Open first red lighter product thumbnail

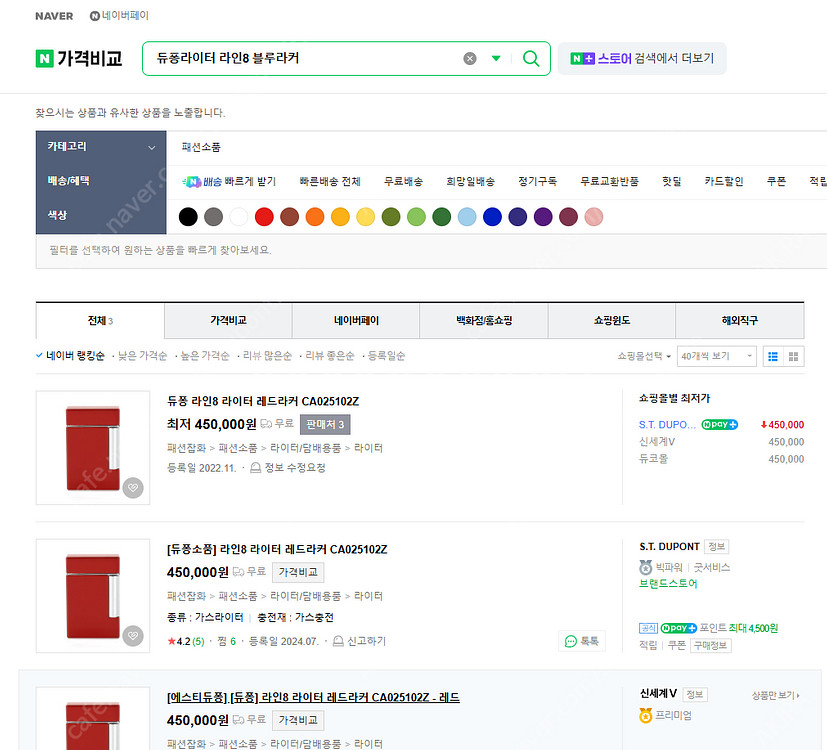[x=93, y=448]
